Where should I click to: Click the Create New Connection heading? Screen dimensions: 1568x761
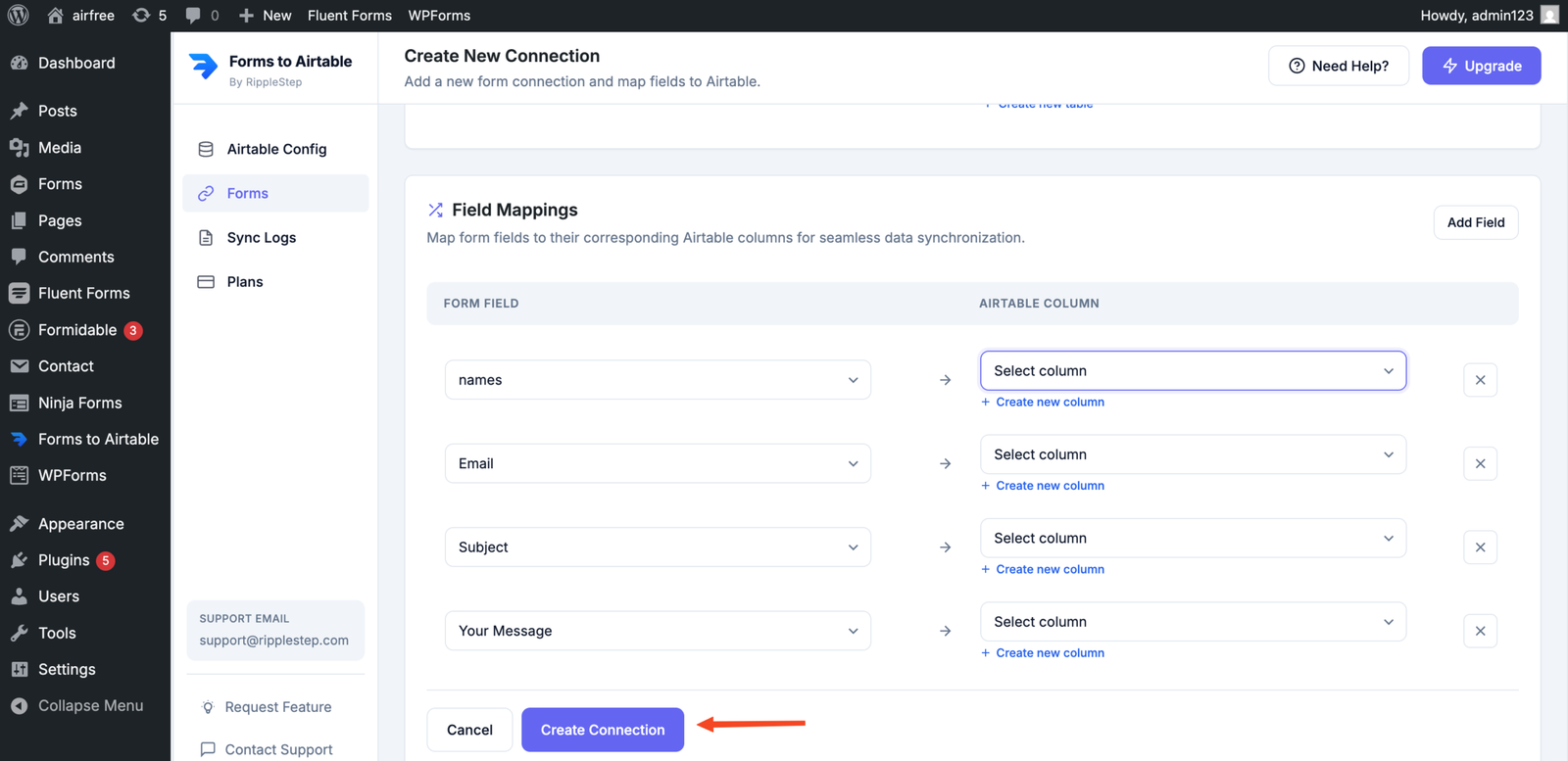coord(502,56)
